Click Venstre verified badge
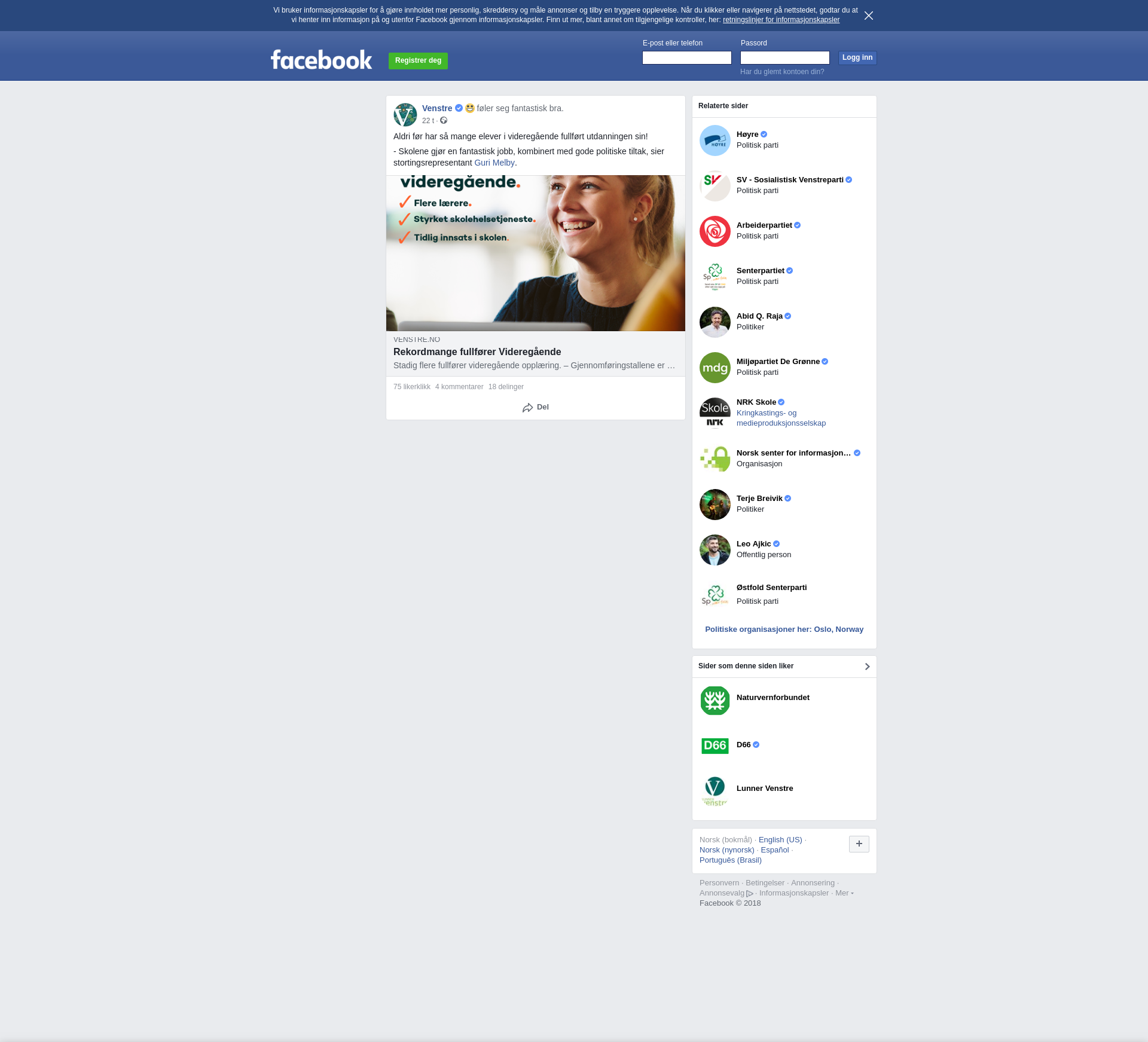 459,108
